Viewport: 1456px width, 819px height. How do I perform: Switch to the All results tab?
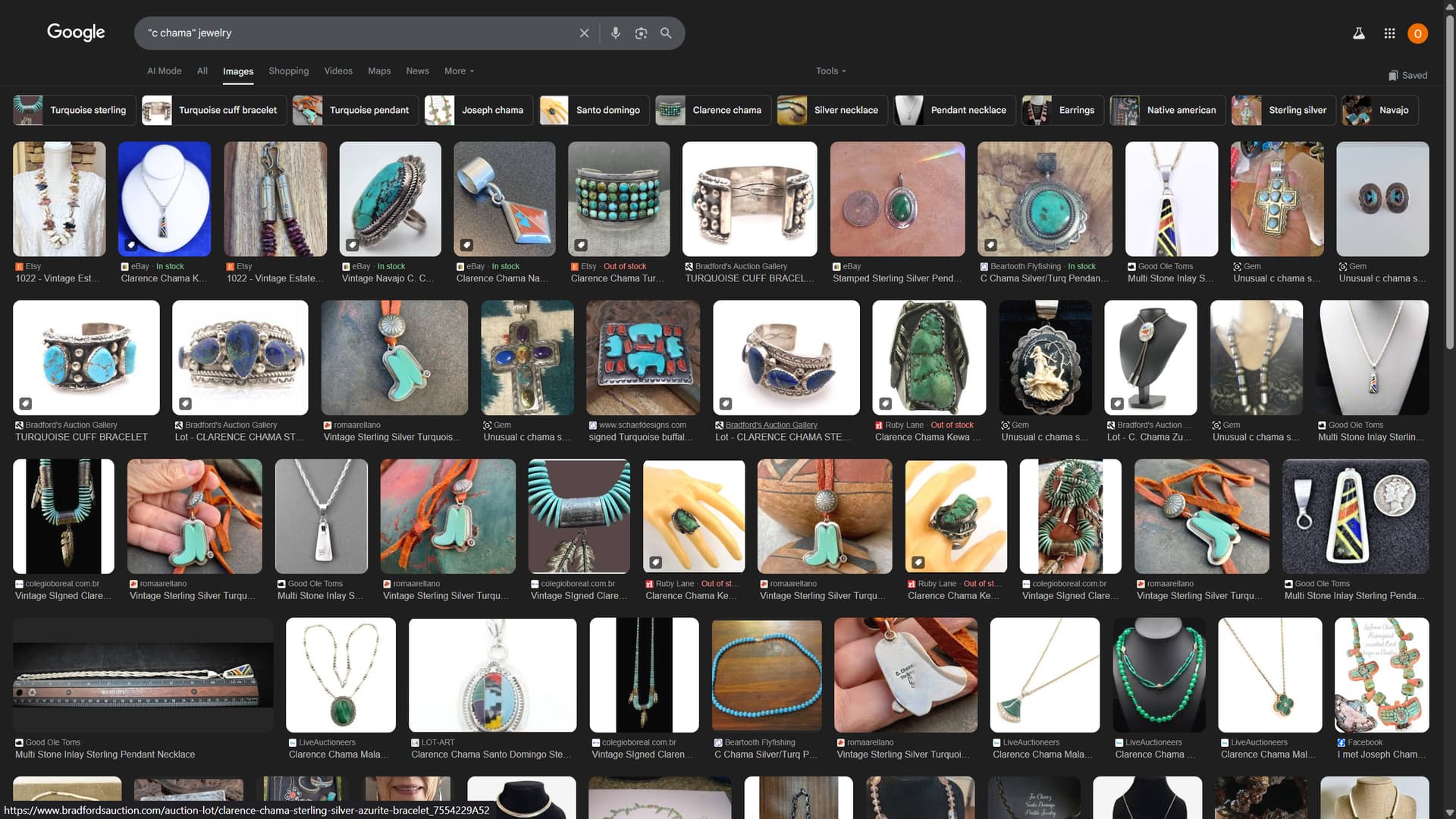pyautogui.click(x=202, y=71)
